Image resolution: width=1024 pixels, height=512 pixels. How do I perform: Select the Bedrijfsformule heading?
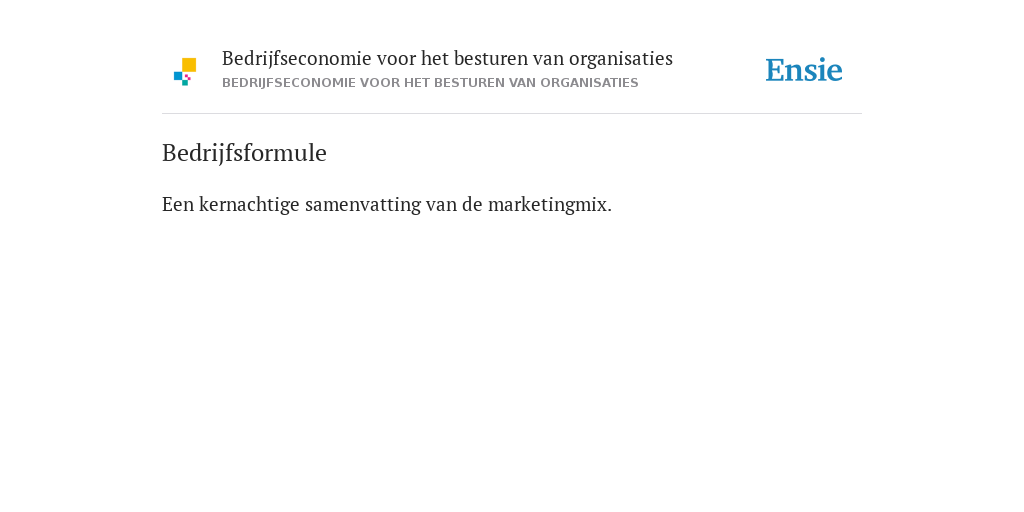click(x=244, y=153)
